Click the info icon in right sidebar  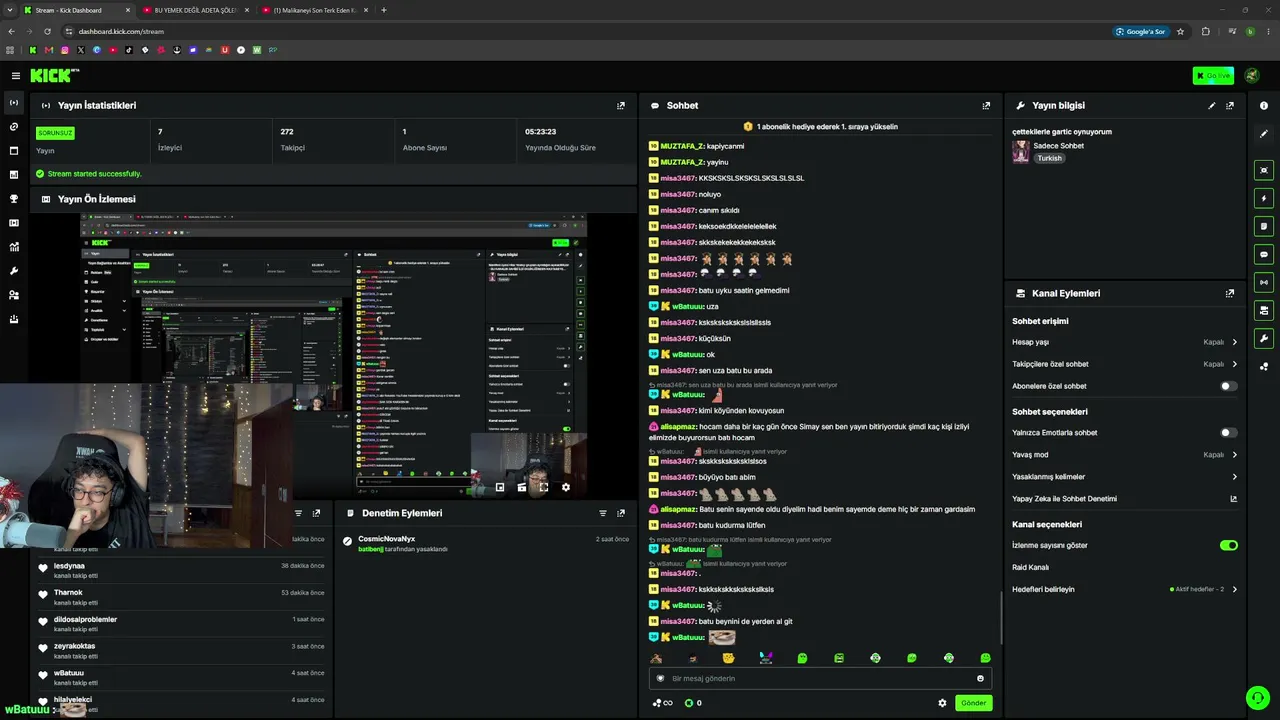point(1264,106)
